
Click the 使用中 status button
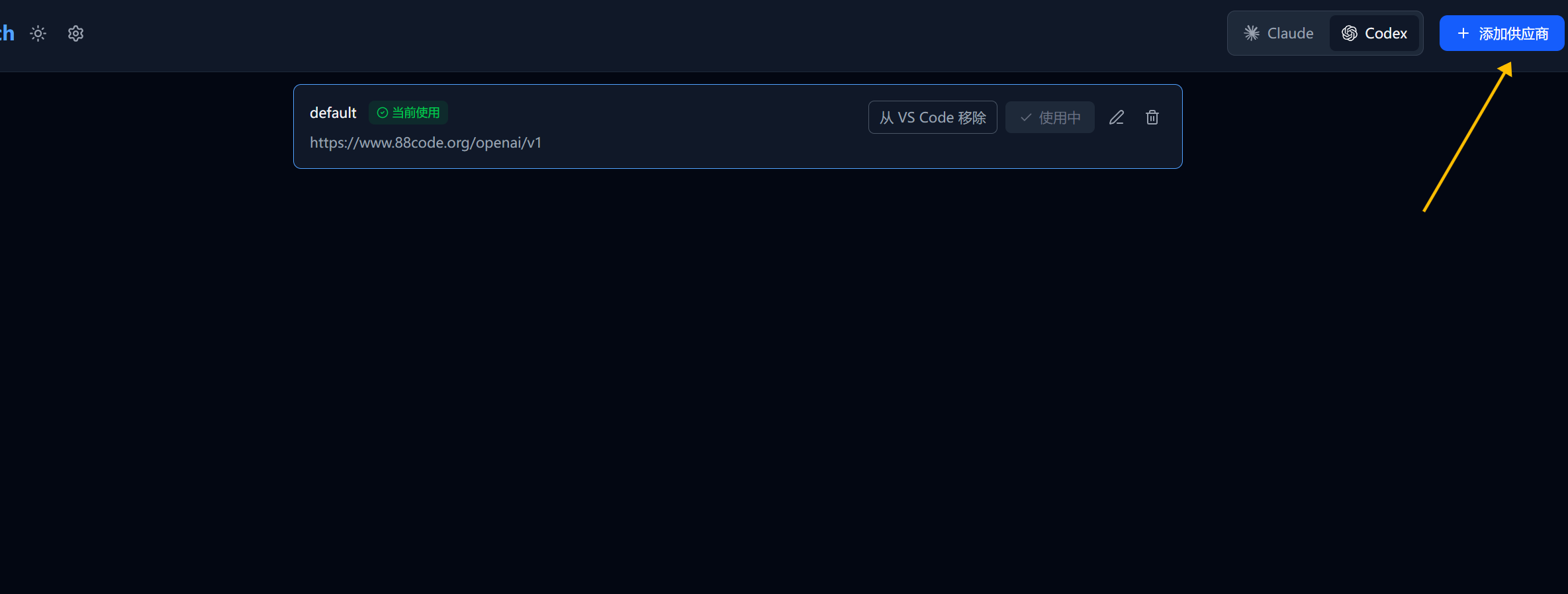1050,117
